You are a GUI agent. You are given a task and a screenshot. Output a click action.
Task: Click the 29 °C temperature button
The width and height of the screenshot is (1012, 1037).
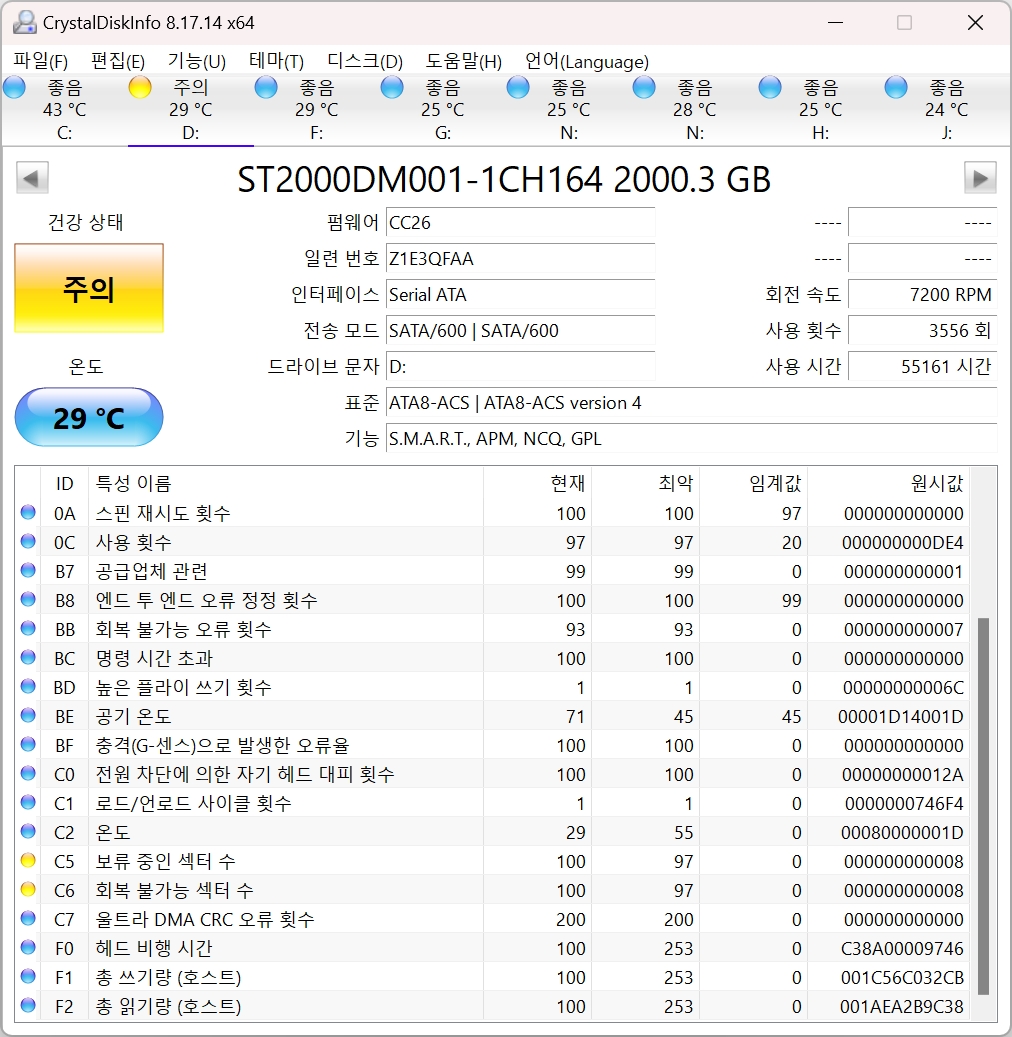89,417
